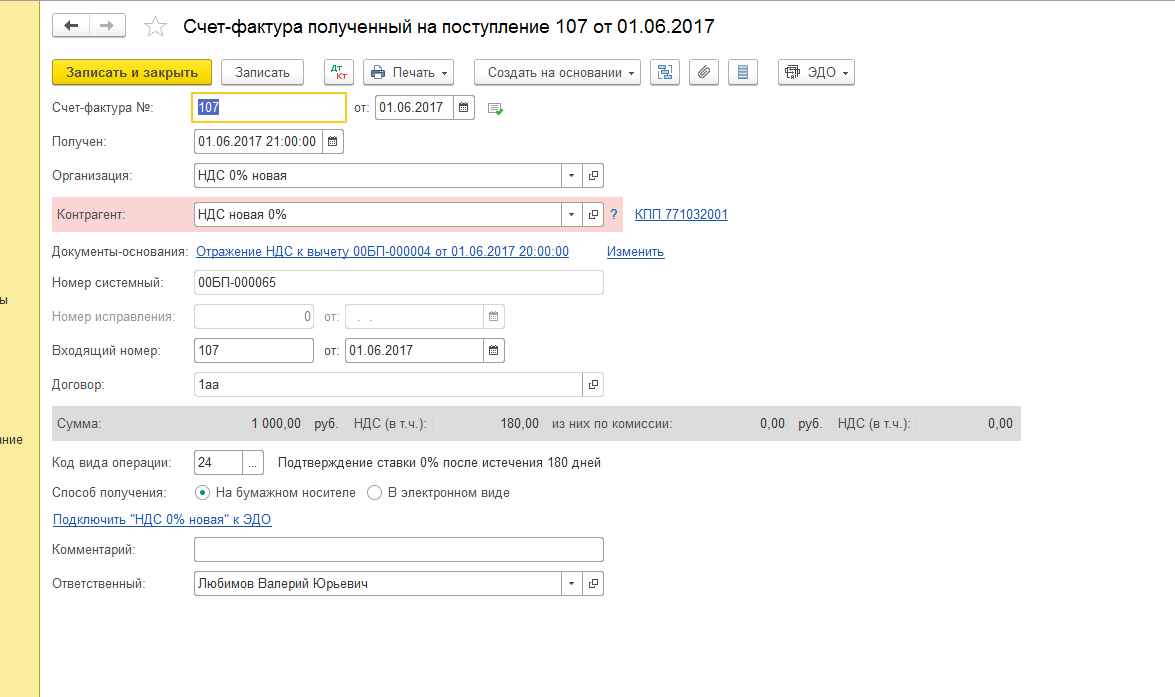
Task: Click the Записать и закрыть button
Action: pos(132,72)
